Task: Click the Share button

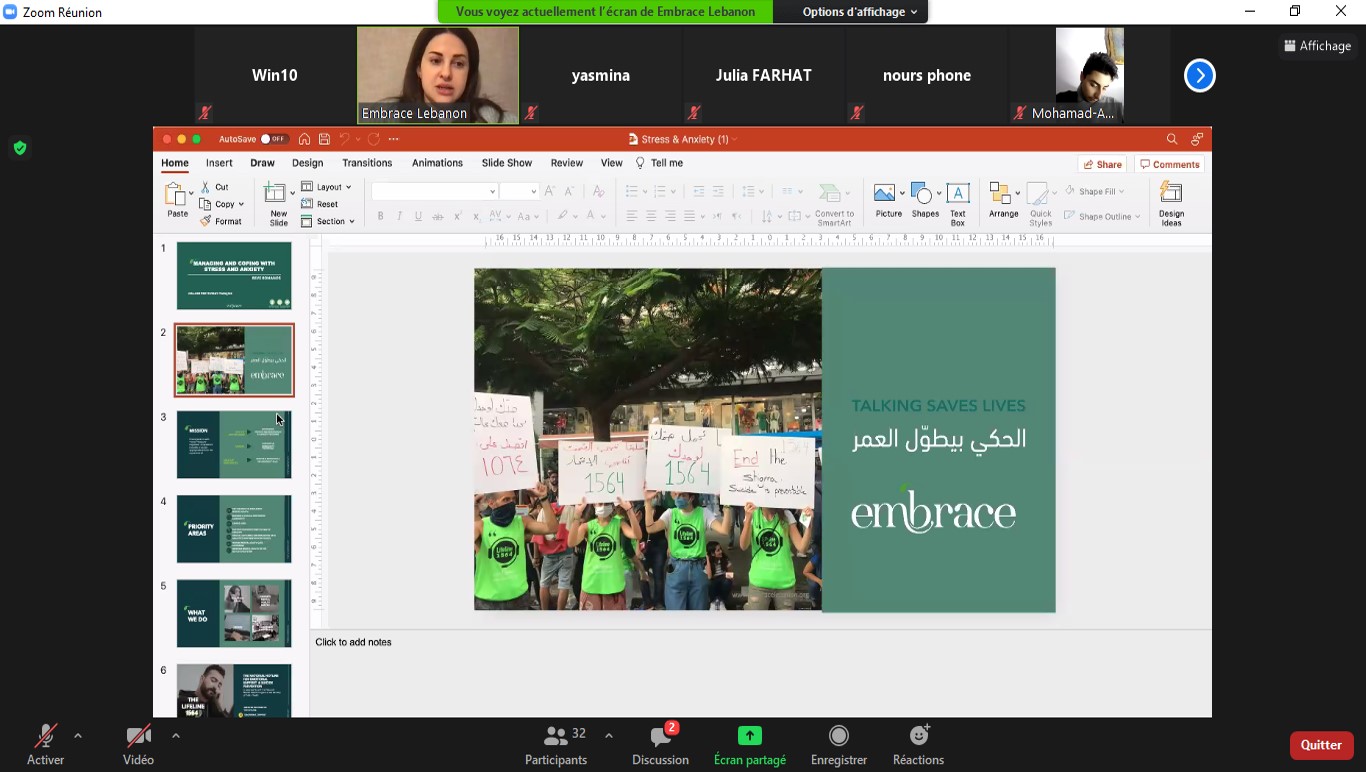Action: [x=1102, y=164]
